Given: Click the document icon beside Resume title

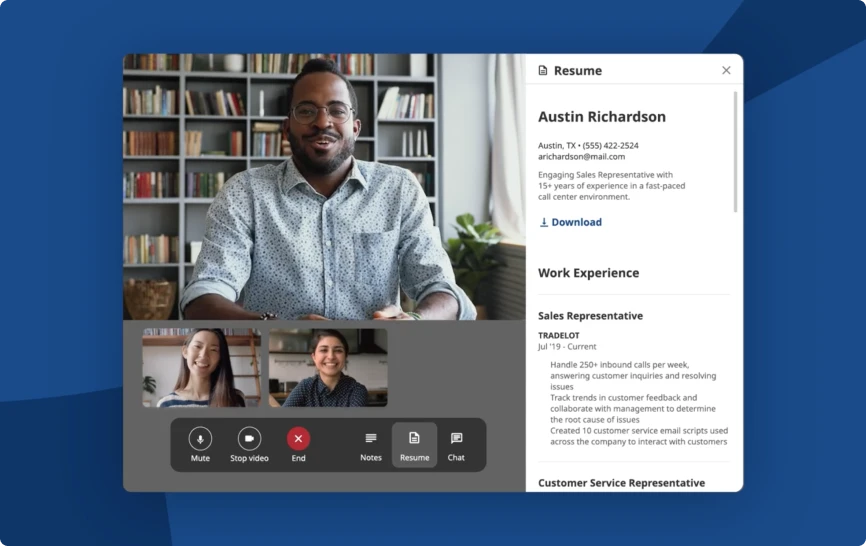Looking at the screenshot, I should click(543, 71).
